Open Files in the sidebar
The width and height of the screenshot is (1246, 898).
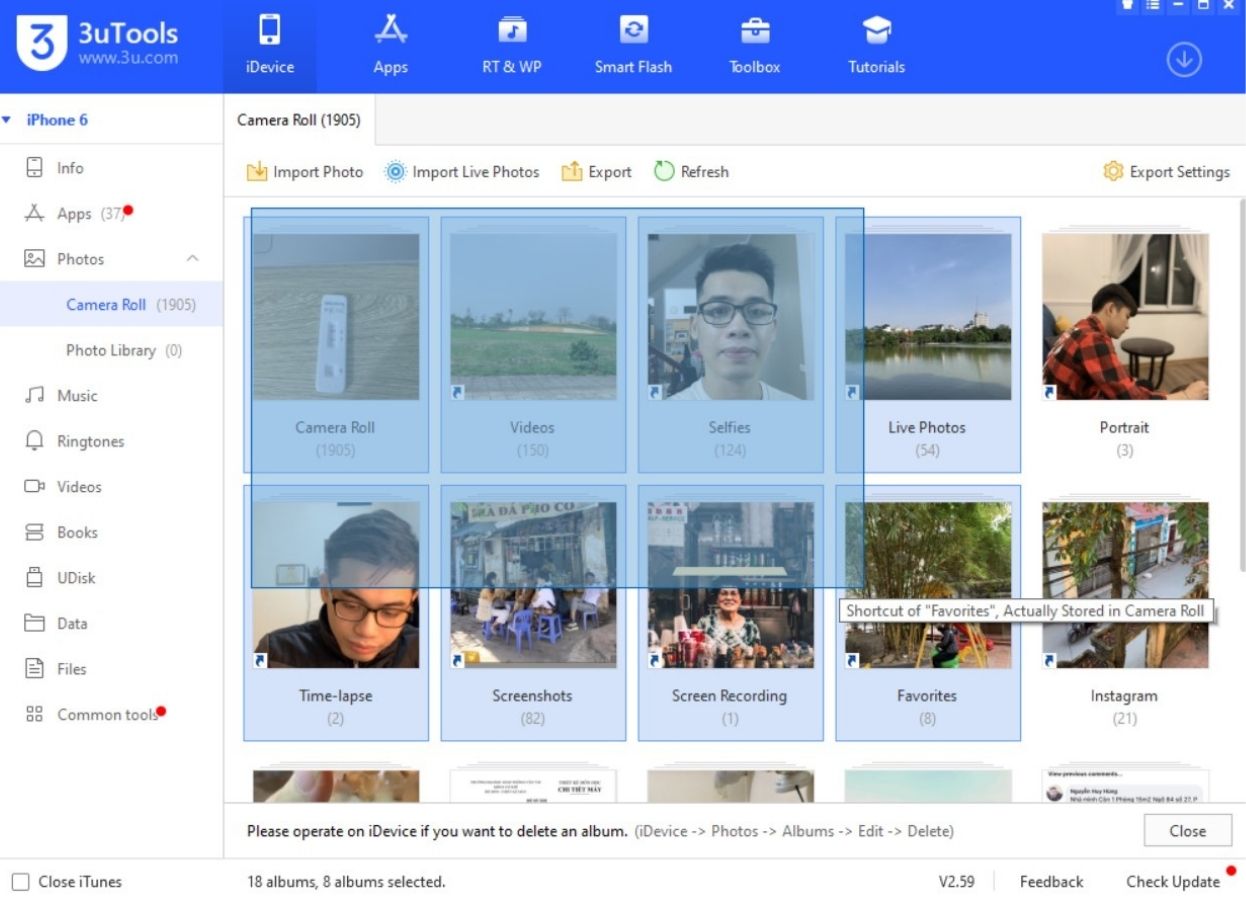[111, 669]
